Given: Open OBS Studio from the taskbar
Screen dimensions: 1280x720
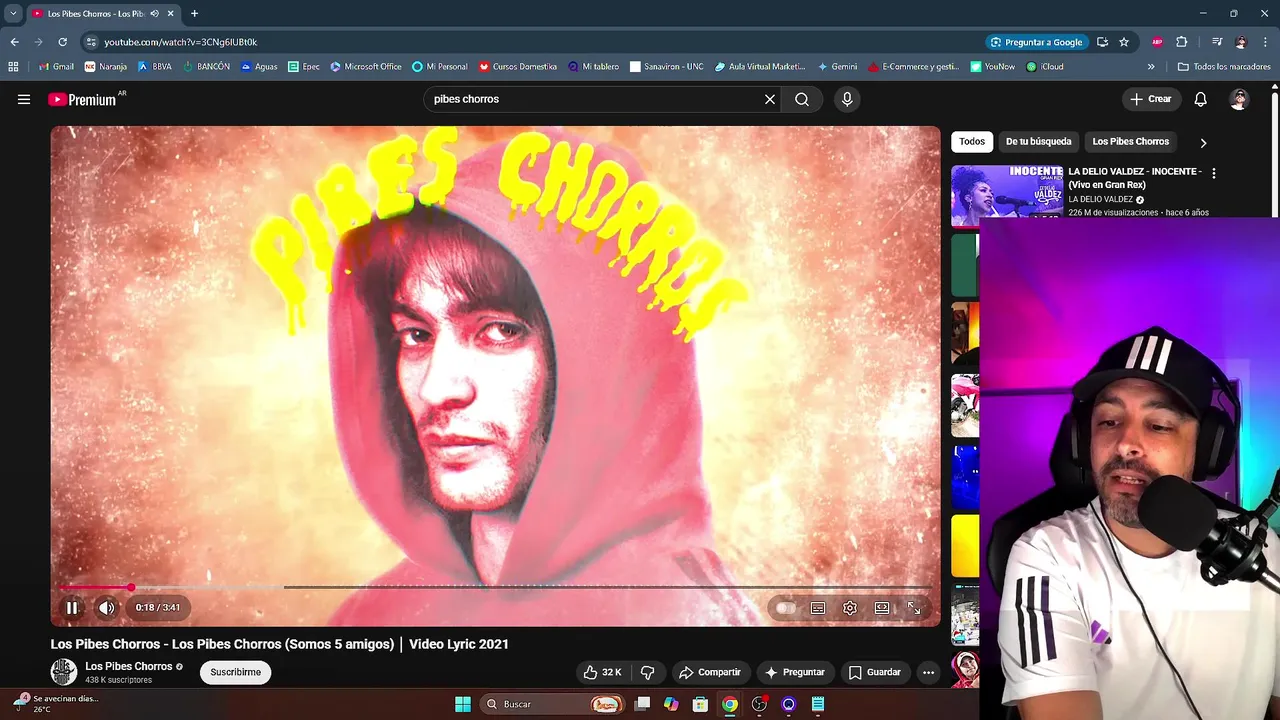Looking at the screenshot, I should tap(759, 704).
